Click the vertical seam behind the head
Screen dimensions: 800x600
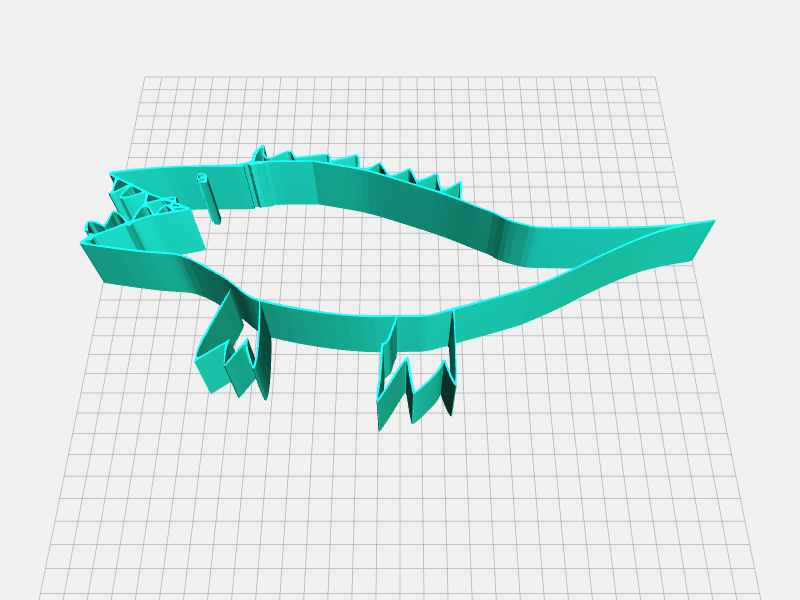pyautogui.click(x=251, y=184)
